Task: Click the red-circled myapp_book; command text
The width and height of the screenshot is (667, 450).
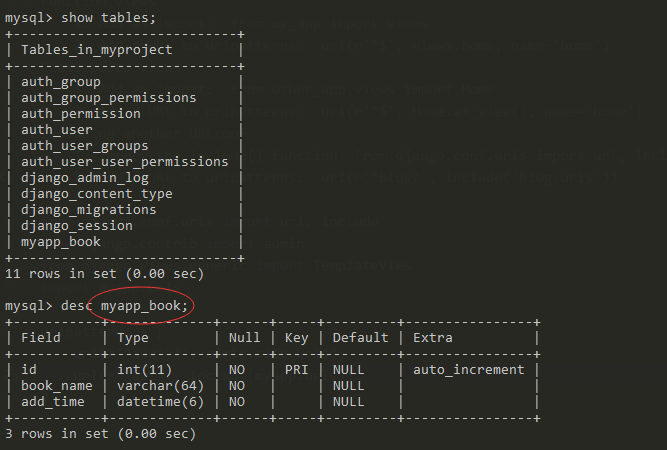Action: coord(145,305)
